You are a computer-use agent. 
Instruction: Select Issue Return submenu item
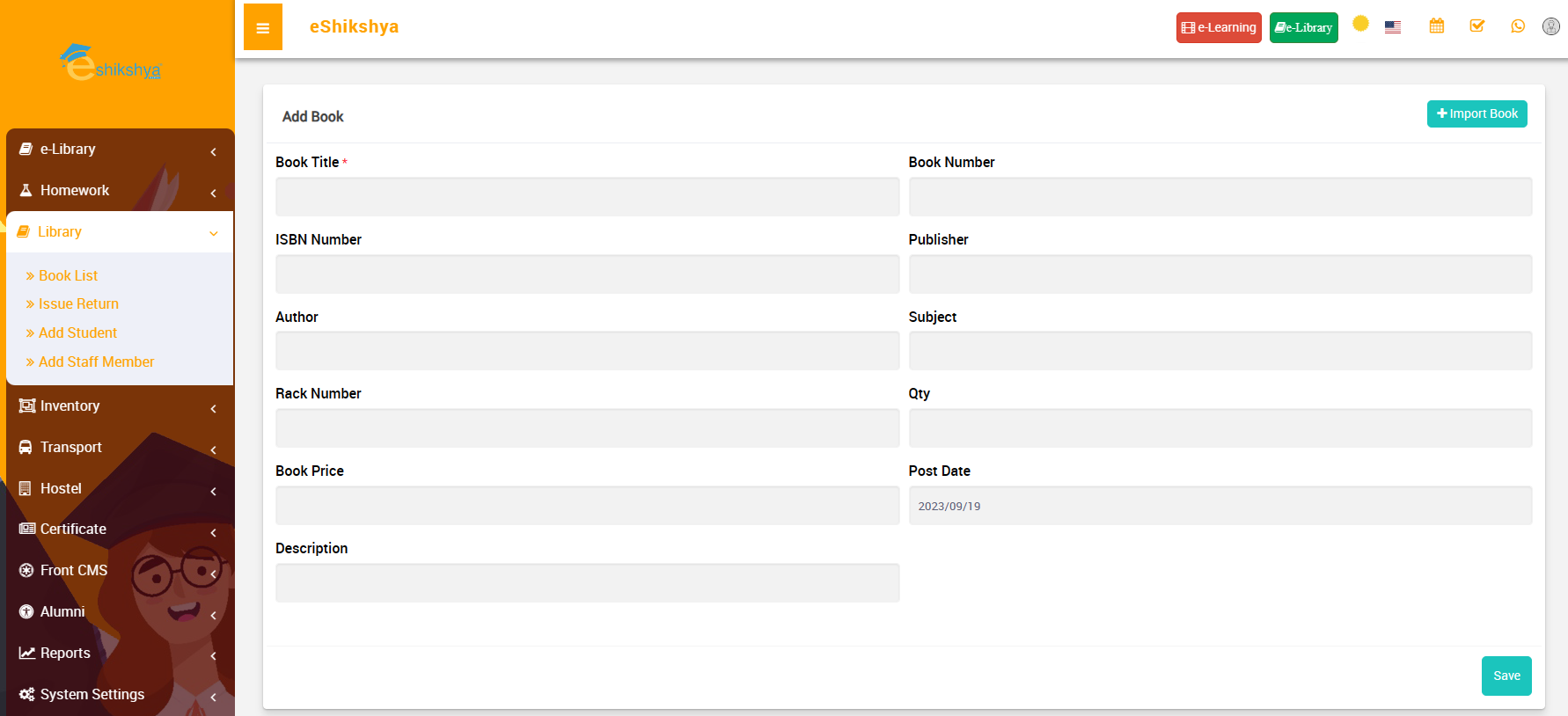78,304
